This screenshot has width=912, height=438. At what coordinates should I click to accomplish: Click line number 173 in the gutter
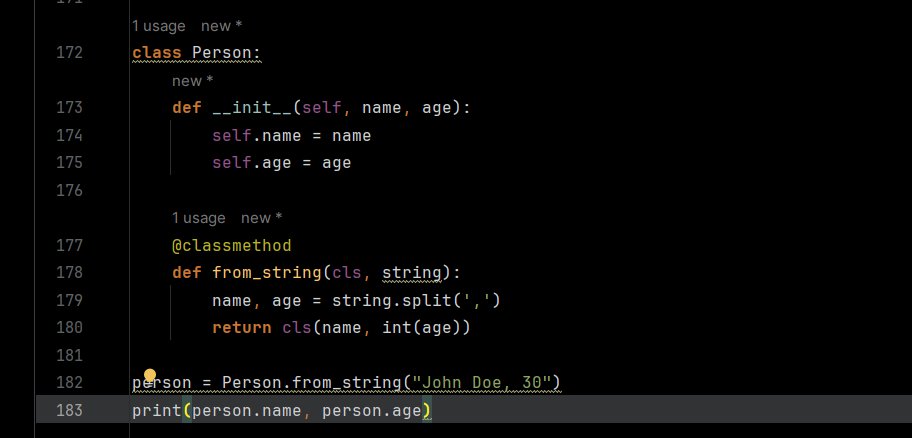pyautogui.click(x=69, y=108)
